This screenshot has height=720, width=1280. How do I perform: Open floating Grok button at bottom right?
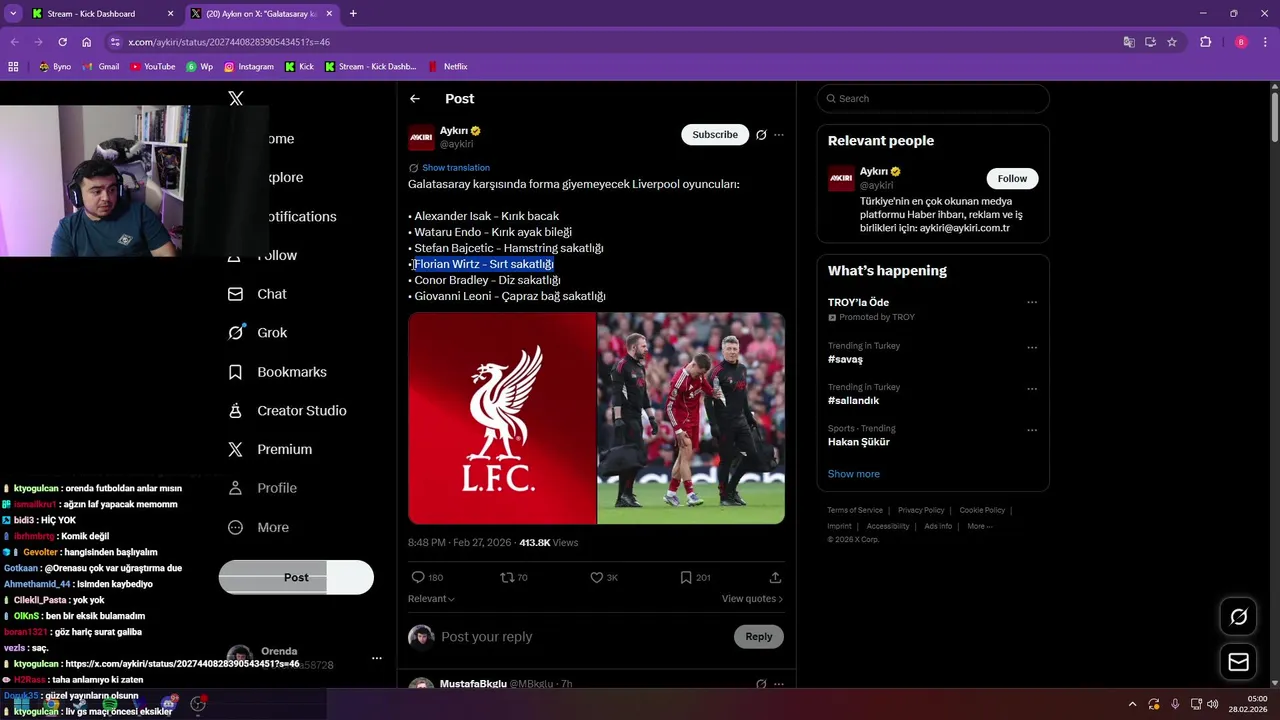click(x=1238, y=617)
